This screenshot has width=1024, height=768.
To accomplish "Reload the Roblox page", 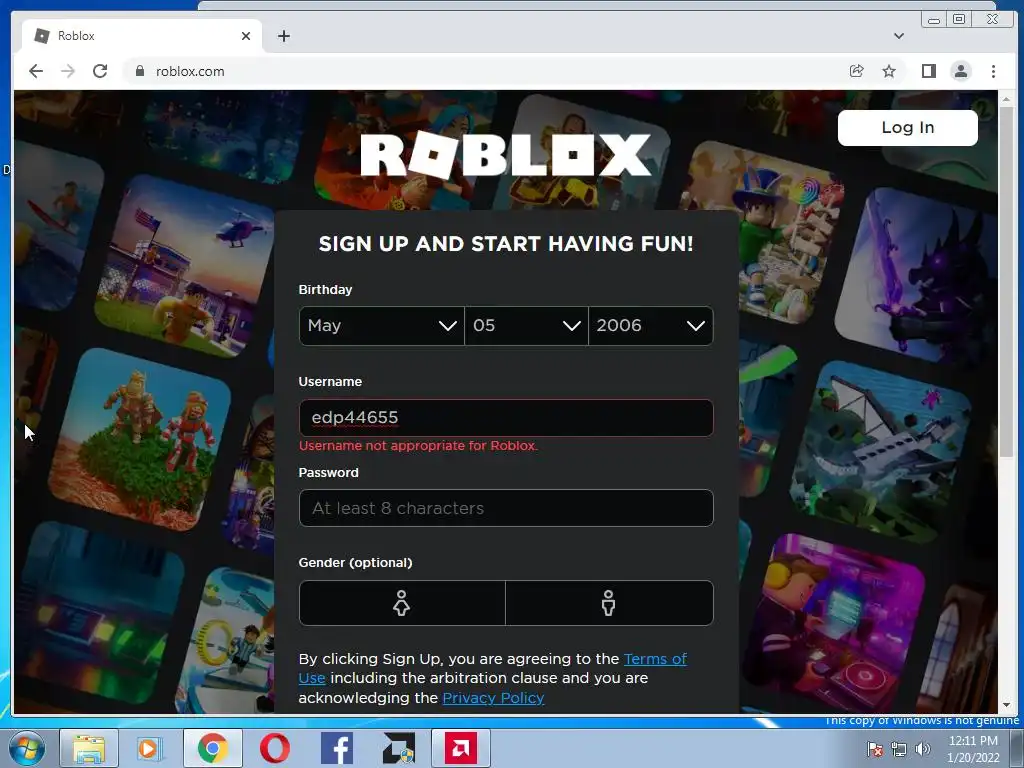I will click(100, 71).
